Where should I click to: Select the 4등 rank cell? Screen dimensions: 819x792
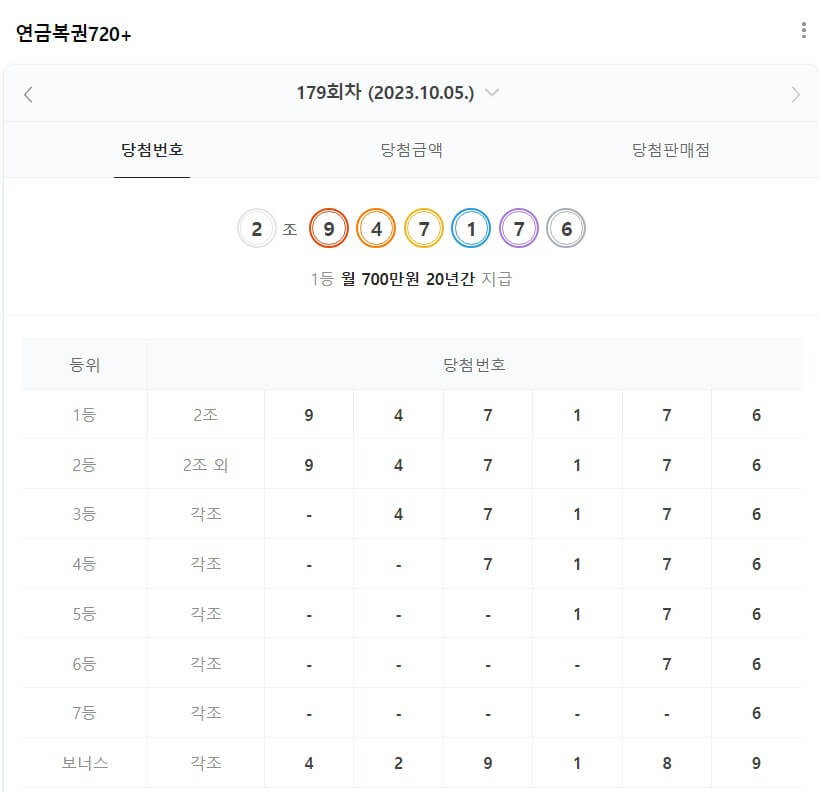(85, 564)
